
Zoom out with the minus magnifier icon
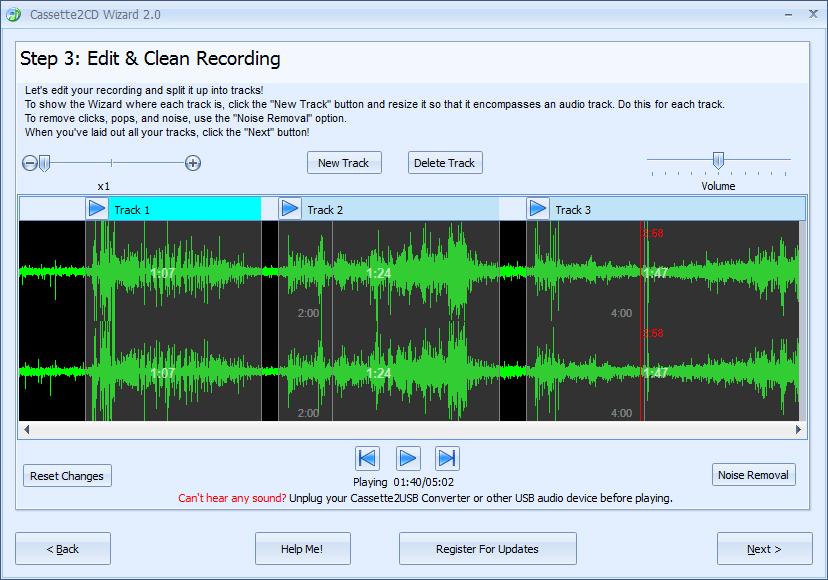tap(29, 163)
